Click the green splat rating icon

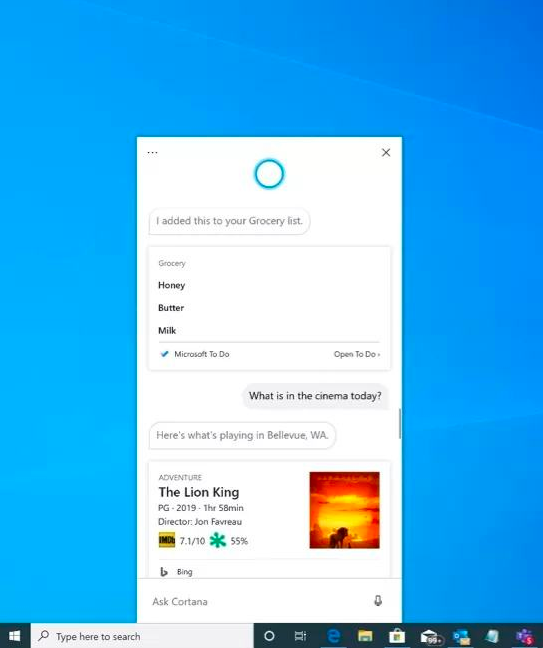218,540
